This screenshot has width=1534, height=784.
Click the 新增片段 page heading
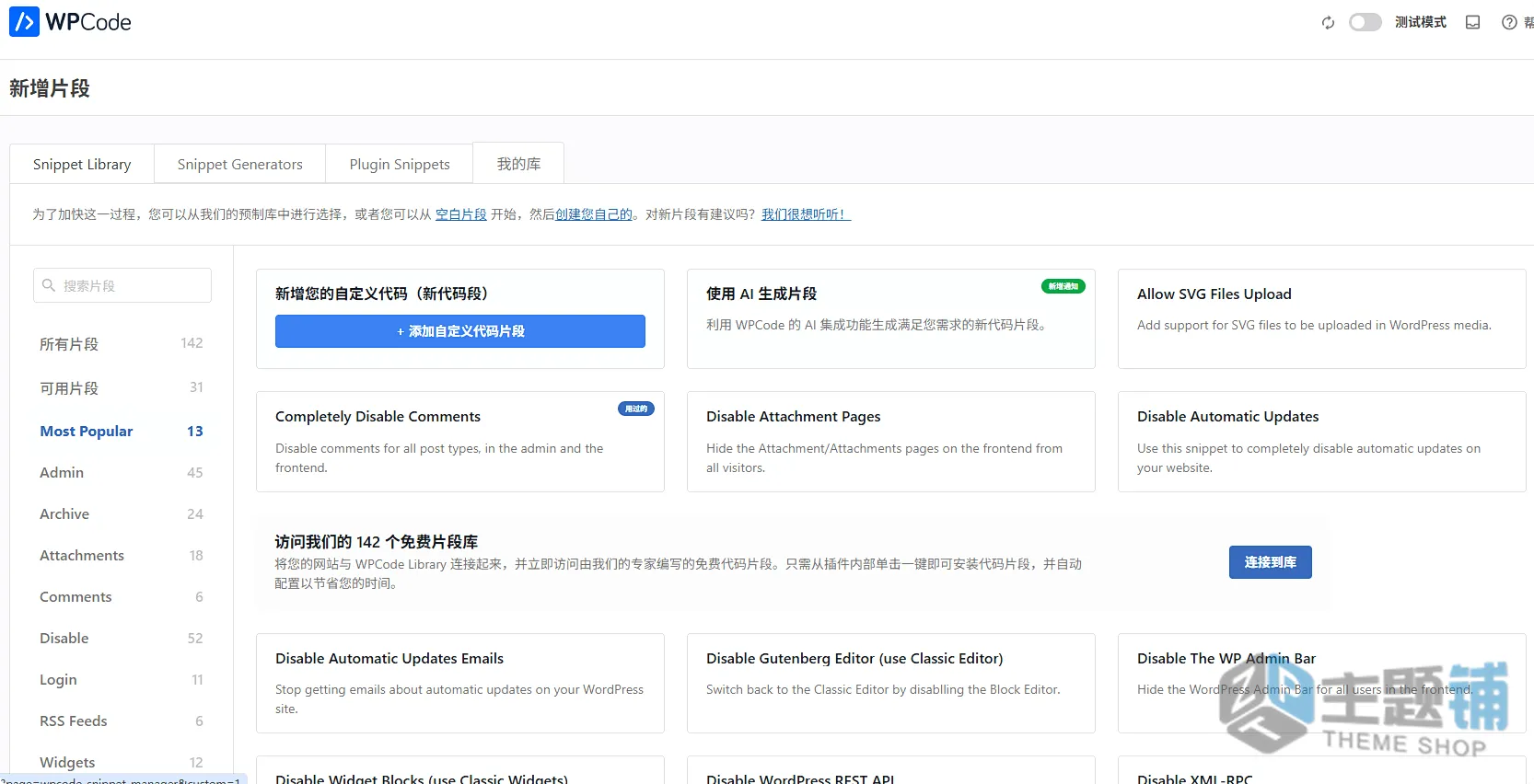(50, 88)
